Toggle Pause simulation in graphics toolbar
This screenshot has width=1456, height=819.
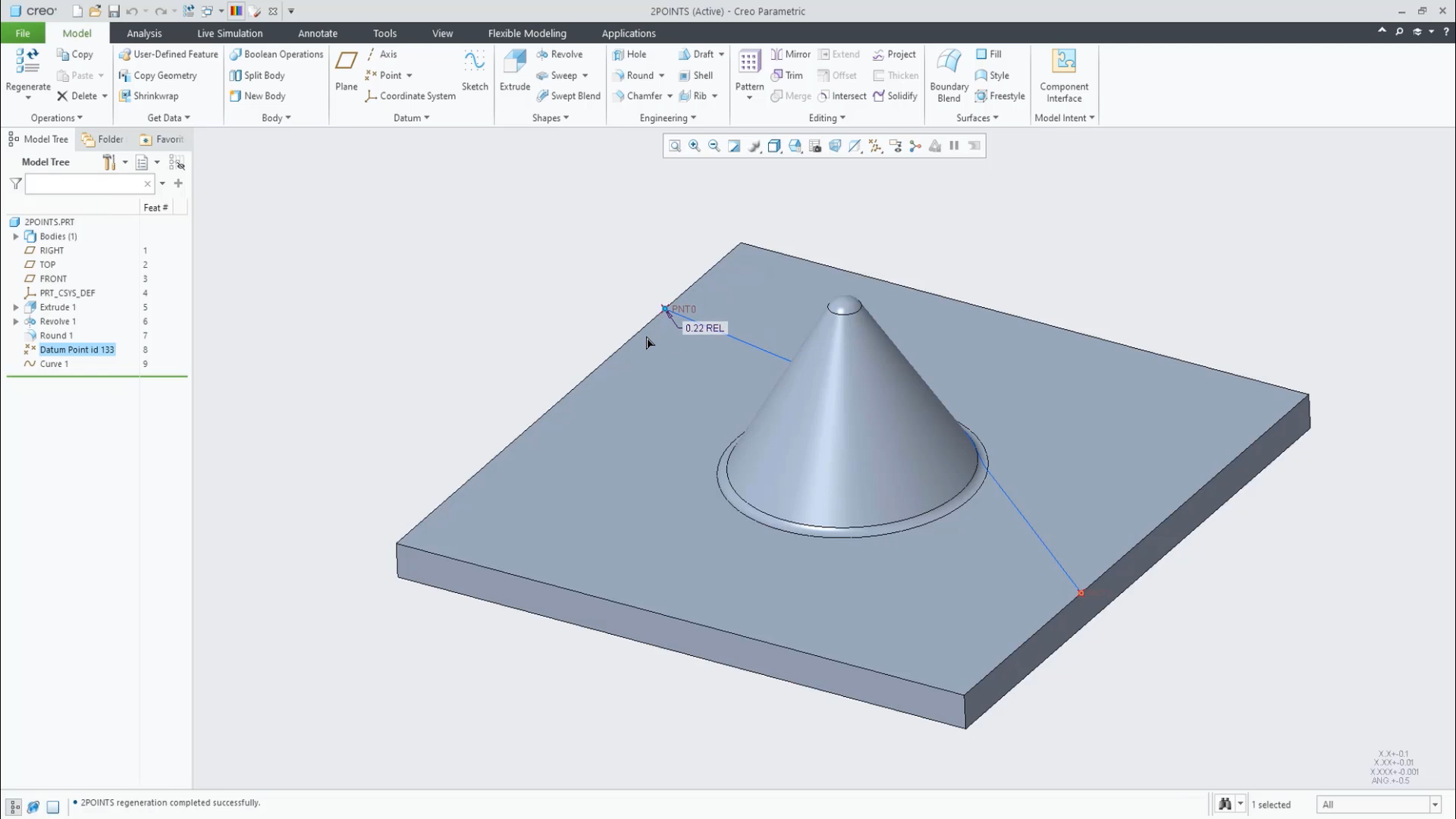[954, 146]
